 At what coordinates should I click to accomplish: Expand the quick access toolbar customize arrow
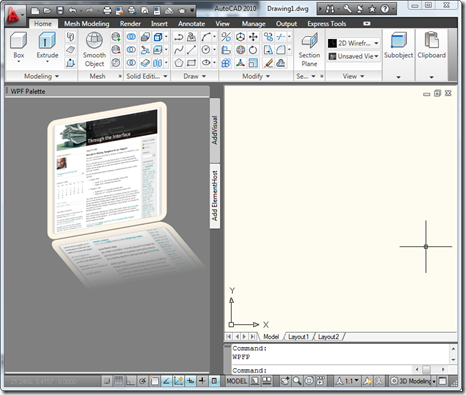192,11
